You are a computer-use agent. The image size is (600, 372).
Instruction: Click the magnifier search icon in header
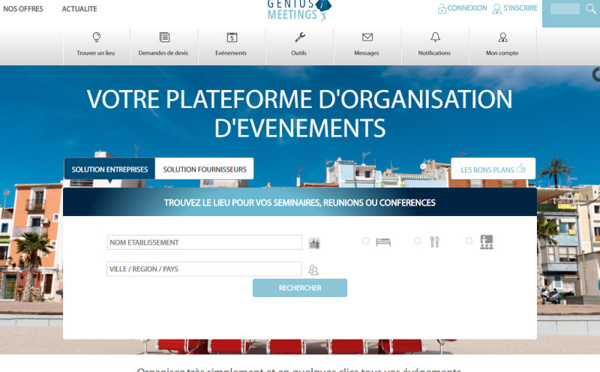click(591, 9)
